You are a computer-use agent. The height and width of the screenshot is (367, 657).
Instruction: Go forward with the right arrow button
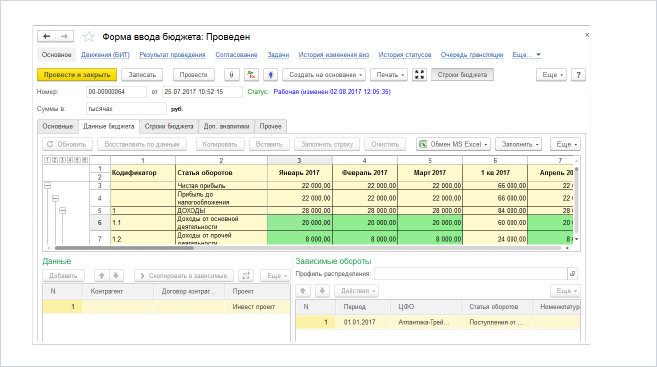click(x=65, y=36)
